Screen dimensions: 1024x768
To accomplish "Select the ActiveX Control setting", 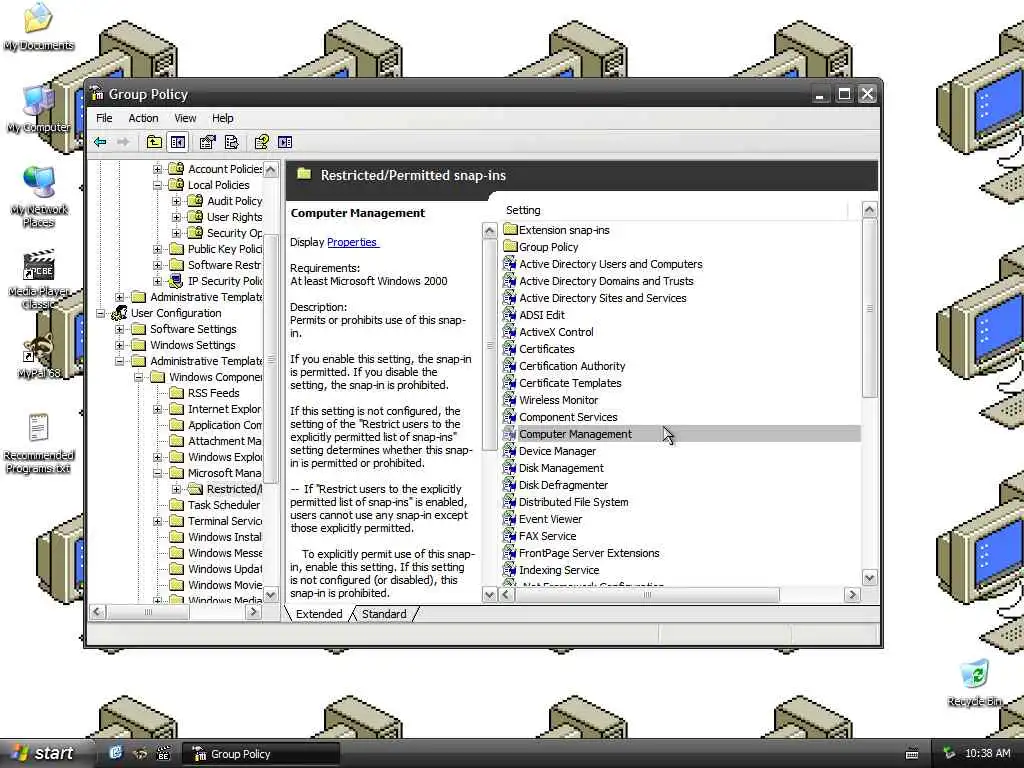I will click(556, 332).
